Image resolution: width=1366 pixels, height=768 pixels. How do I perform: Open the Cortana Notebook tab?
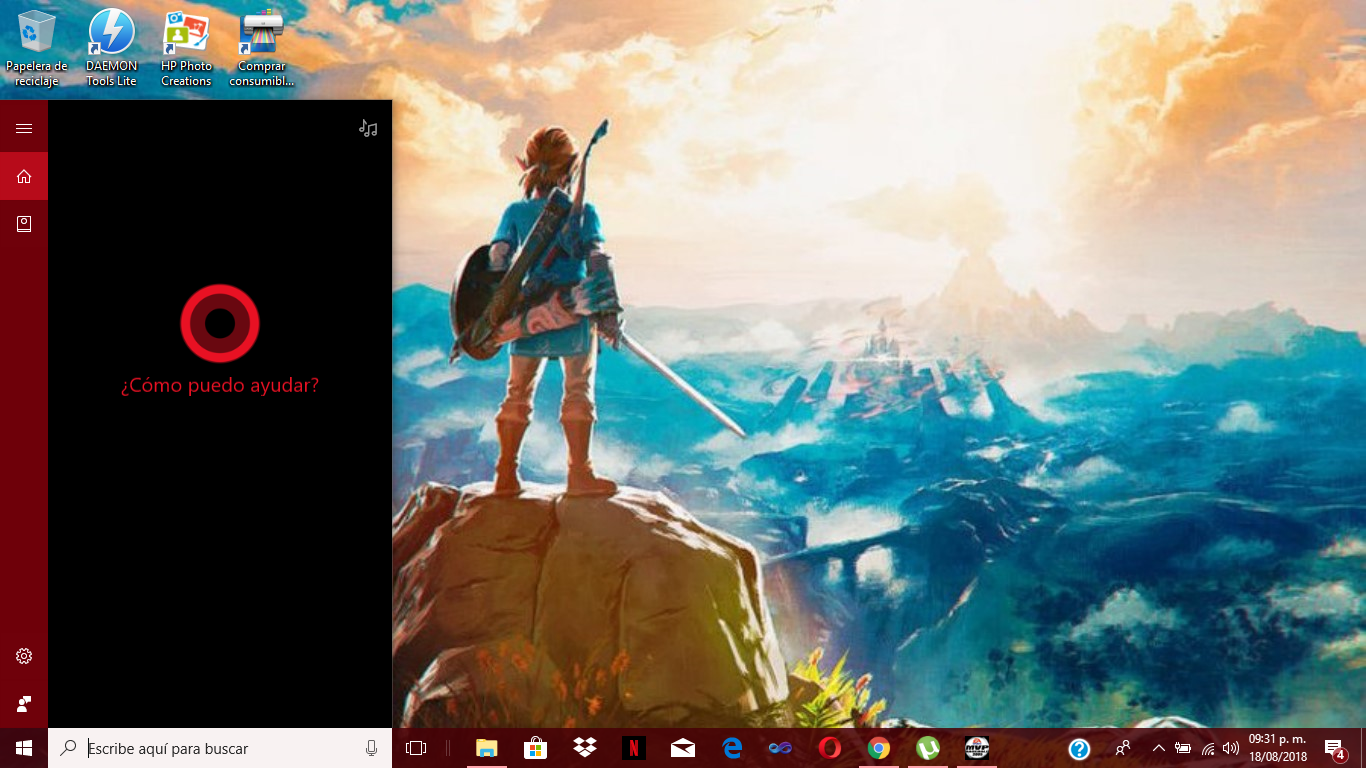click(24, 224)
